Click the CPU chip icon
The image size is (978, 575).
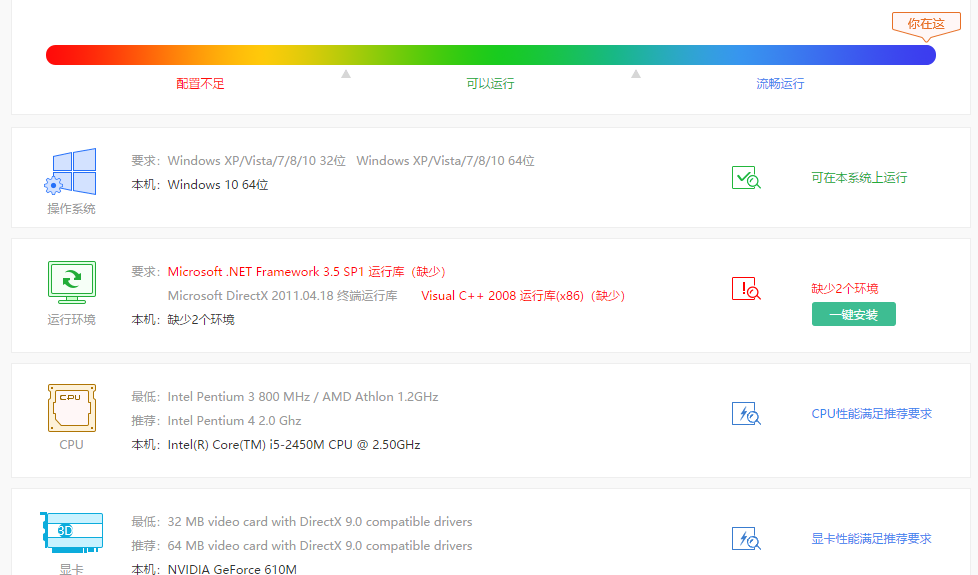72,408
